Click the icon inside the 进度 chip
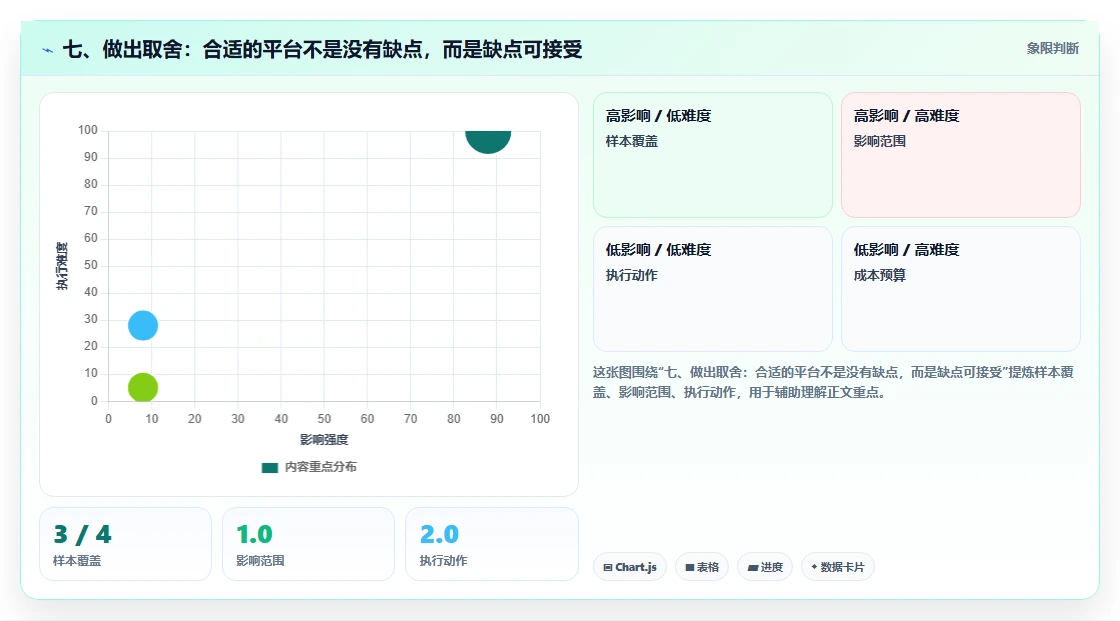Viewport: 1120px width, 621px height. point(753,567)
